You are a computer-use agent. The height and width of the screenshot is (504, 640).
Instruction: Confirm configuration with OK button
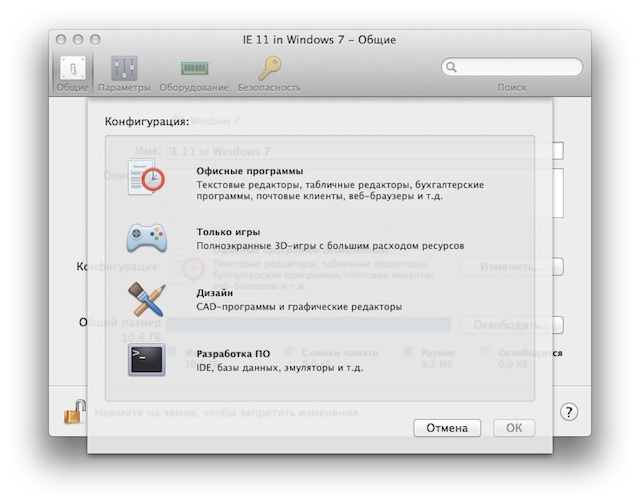point(514,428)
